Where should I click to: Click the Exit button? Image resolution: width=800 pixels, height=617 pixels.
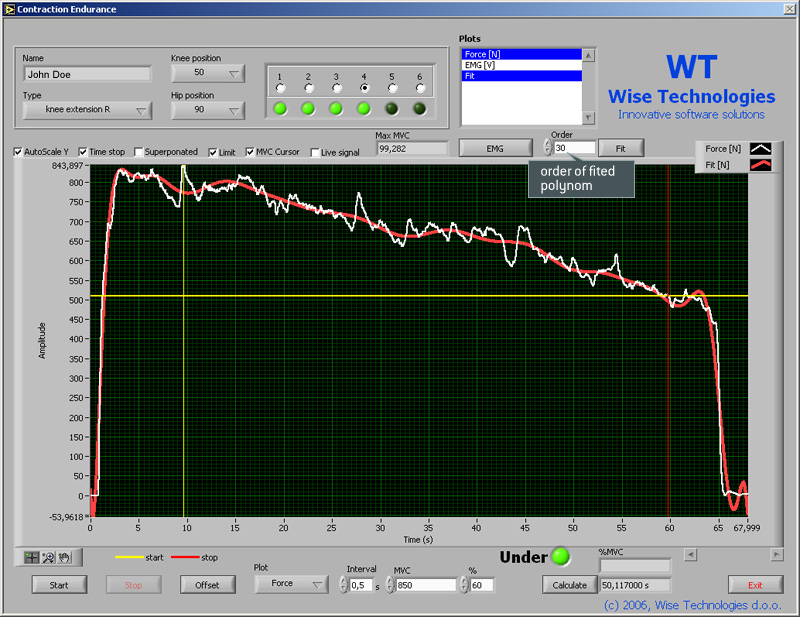(x=755, y=585)
